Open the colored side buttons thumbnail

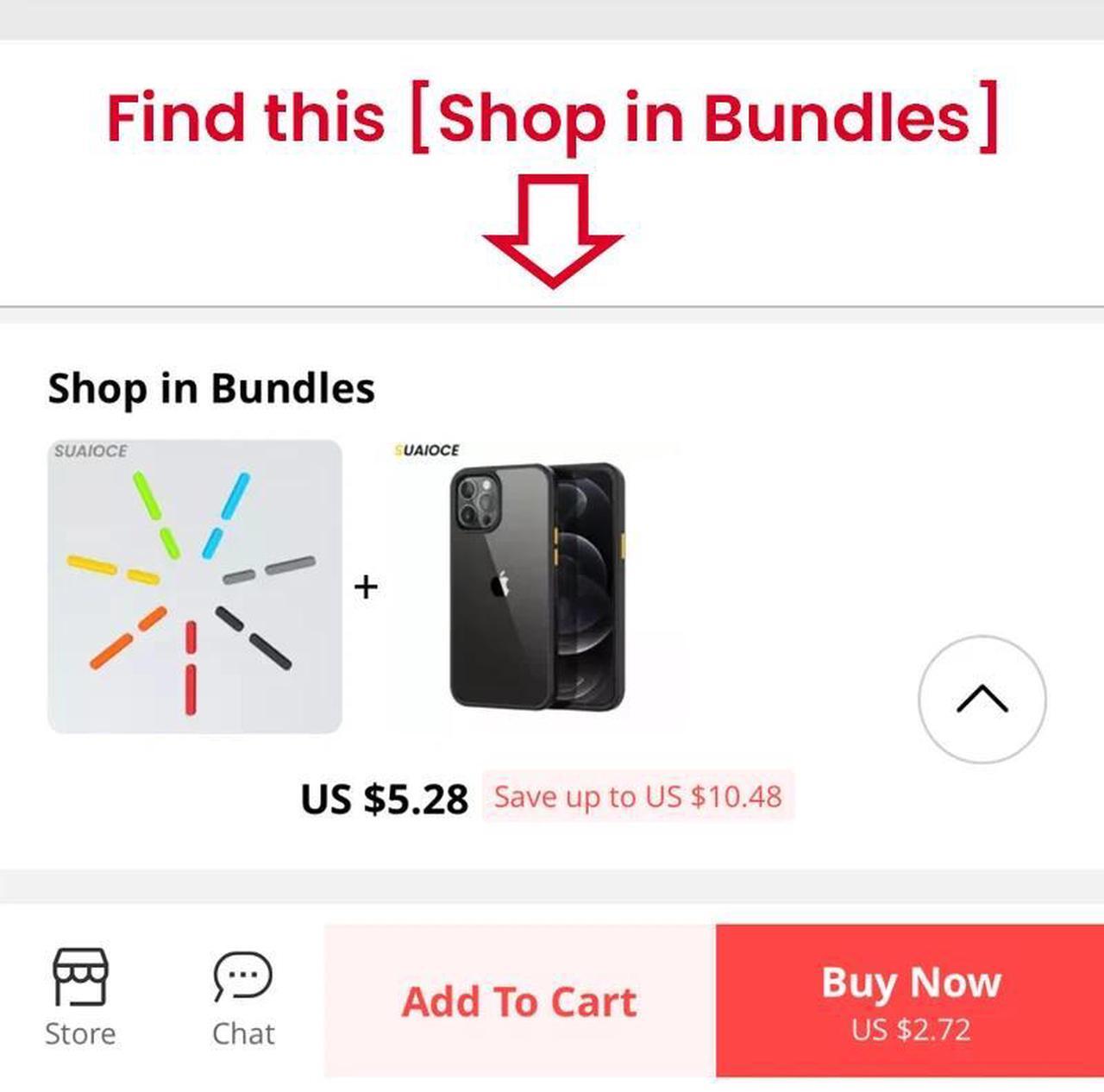(x=195, y=587)
